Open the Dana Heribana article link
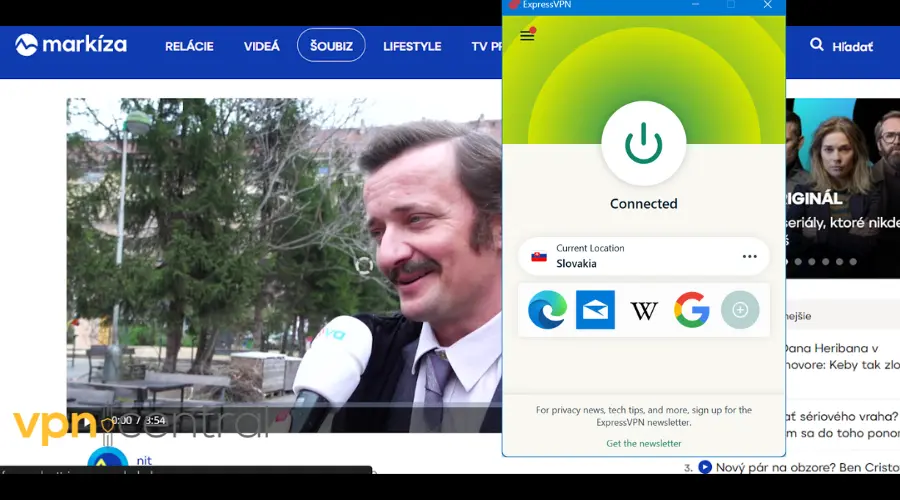The image size is (900, 500). (841, 356)
